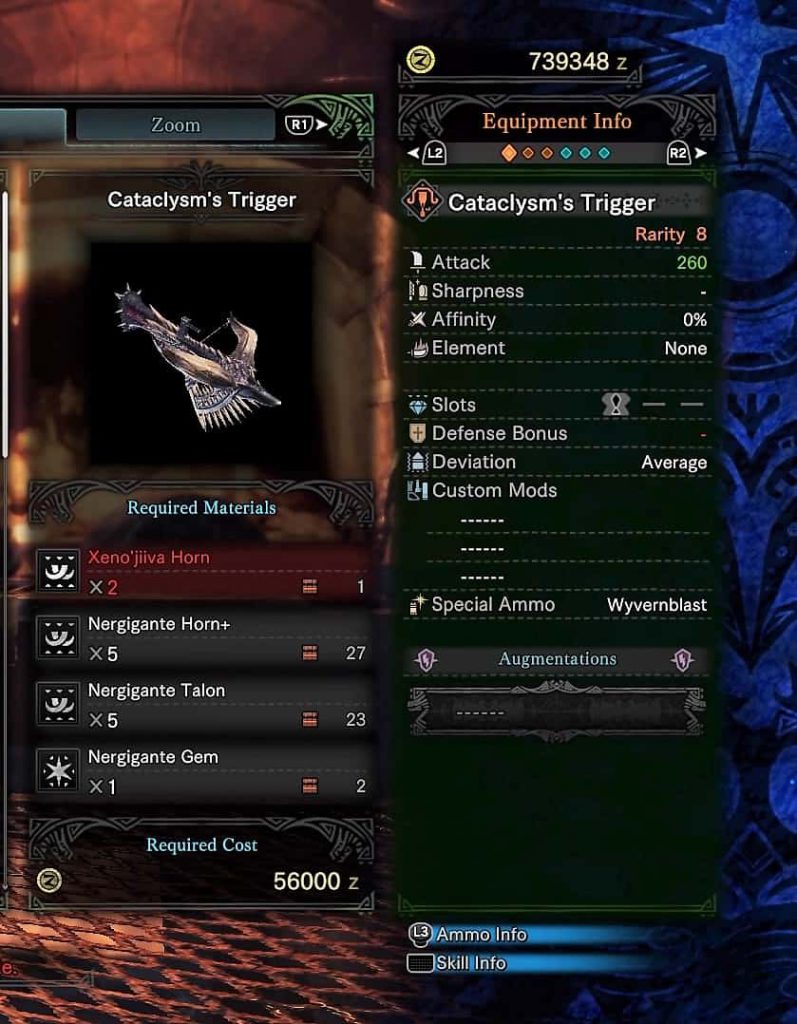
Task: Click the Special Ammo icon
Action: (x=417, y=605)
